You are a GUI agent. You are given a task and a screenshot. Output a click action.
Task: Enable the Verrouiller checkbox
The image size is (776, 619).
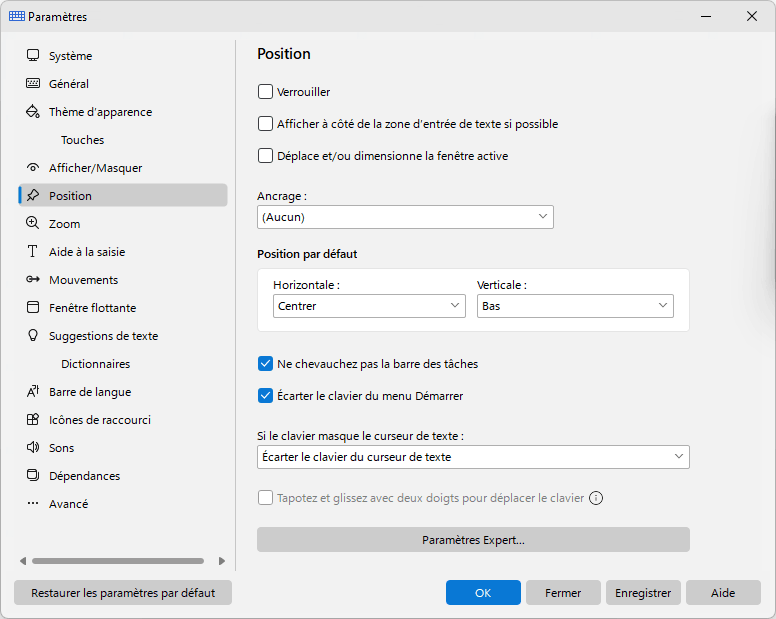[x=265, y=92]
